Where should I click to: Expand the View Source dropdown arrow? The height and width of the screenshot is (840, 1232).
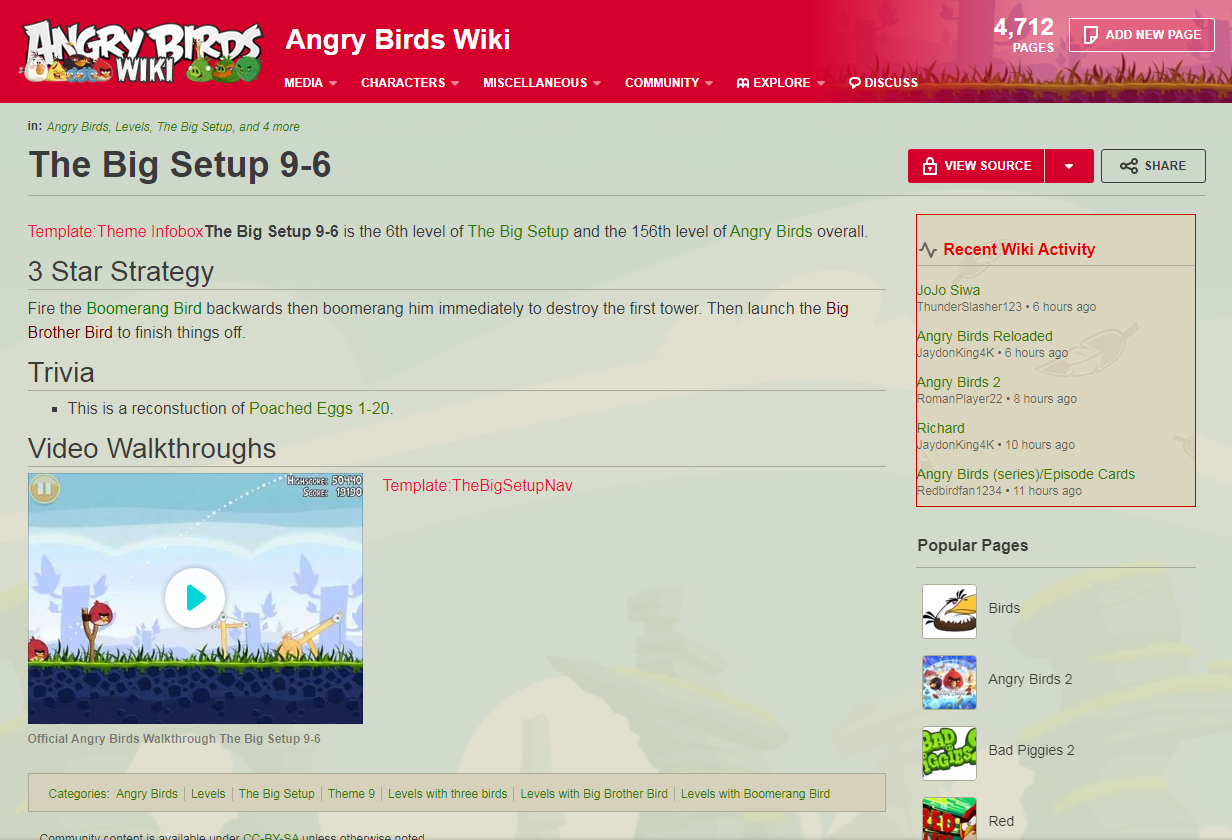click(x=1069, y=166)
